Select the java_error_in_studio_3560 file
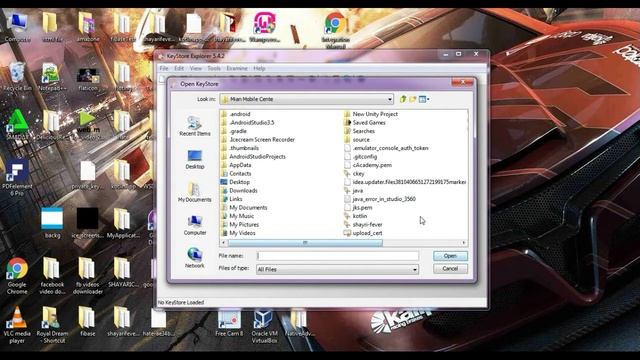This screenshot has height=360, width=640. tap(380, 199)
